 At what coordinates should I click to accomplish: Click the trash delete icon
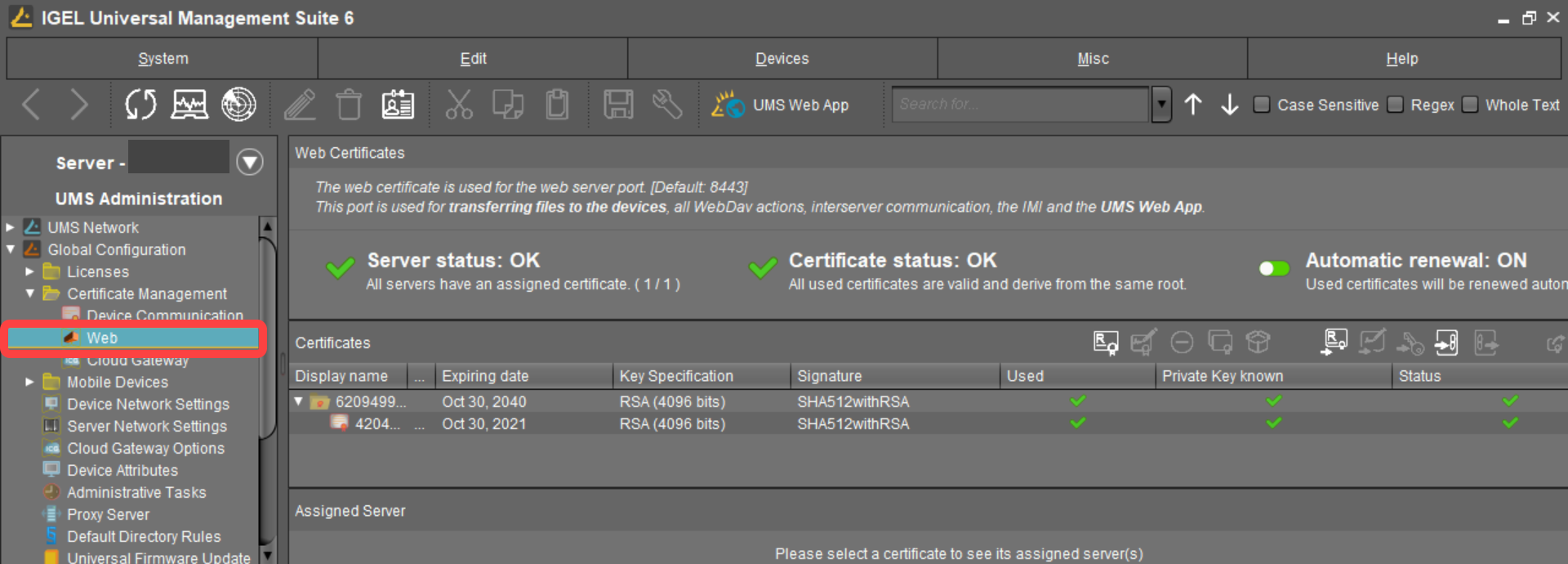pyautogui.click(x=349, y=105)
